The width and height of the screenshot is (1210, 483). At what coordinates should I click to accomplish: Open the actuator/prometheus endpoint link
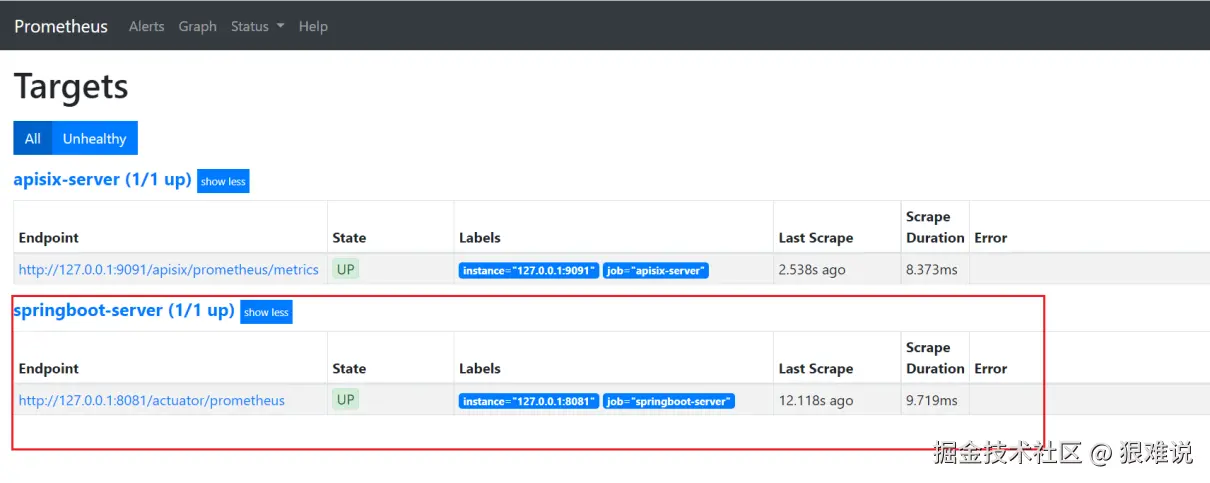[x=152, y=400]
